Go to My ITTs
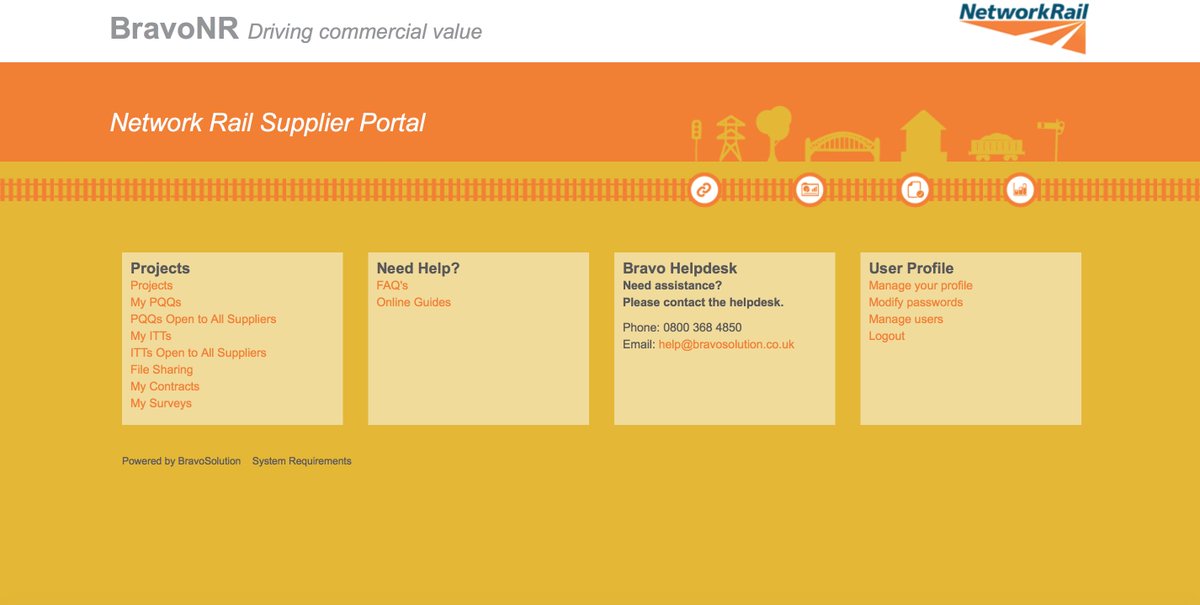The width and height of the screenshot is (1200, 605). (151, 337)
